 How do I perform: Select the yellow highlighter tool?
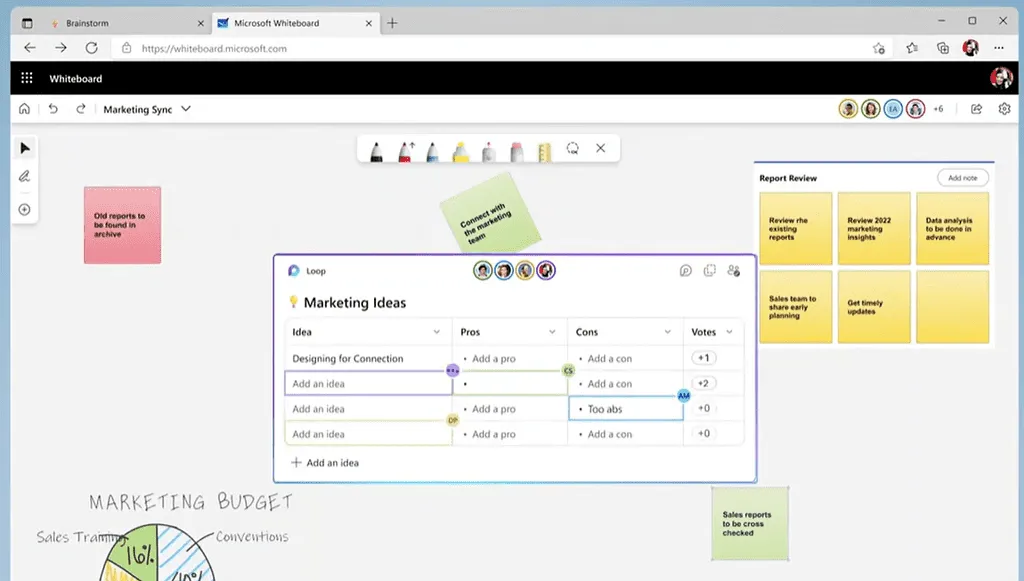point(460,148)
